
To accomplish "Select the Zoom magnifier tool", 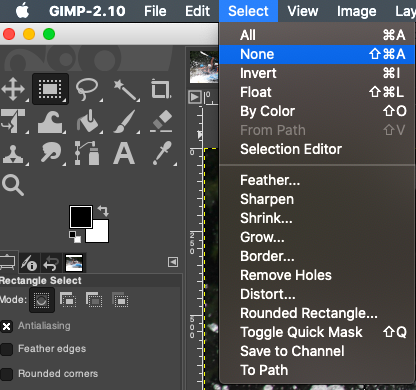I will (13, 185).
